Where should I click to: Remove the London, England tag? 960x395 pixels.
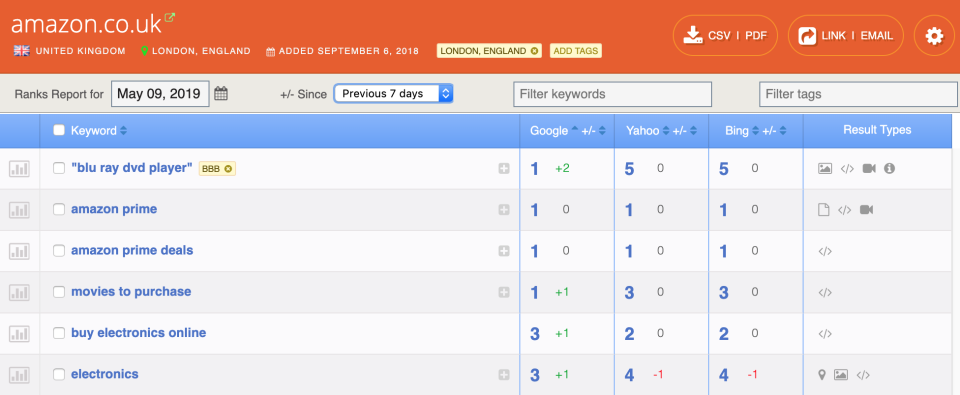534,51
